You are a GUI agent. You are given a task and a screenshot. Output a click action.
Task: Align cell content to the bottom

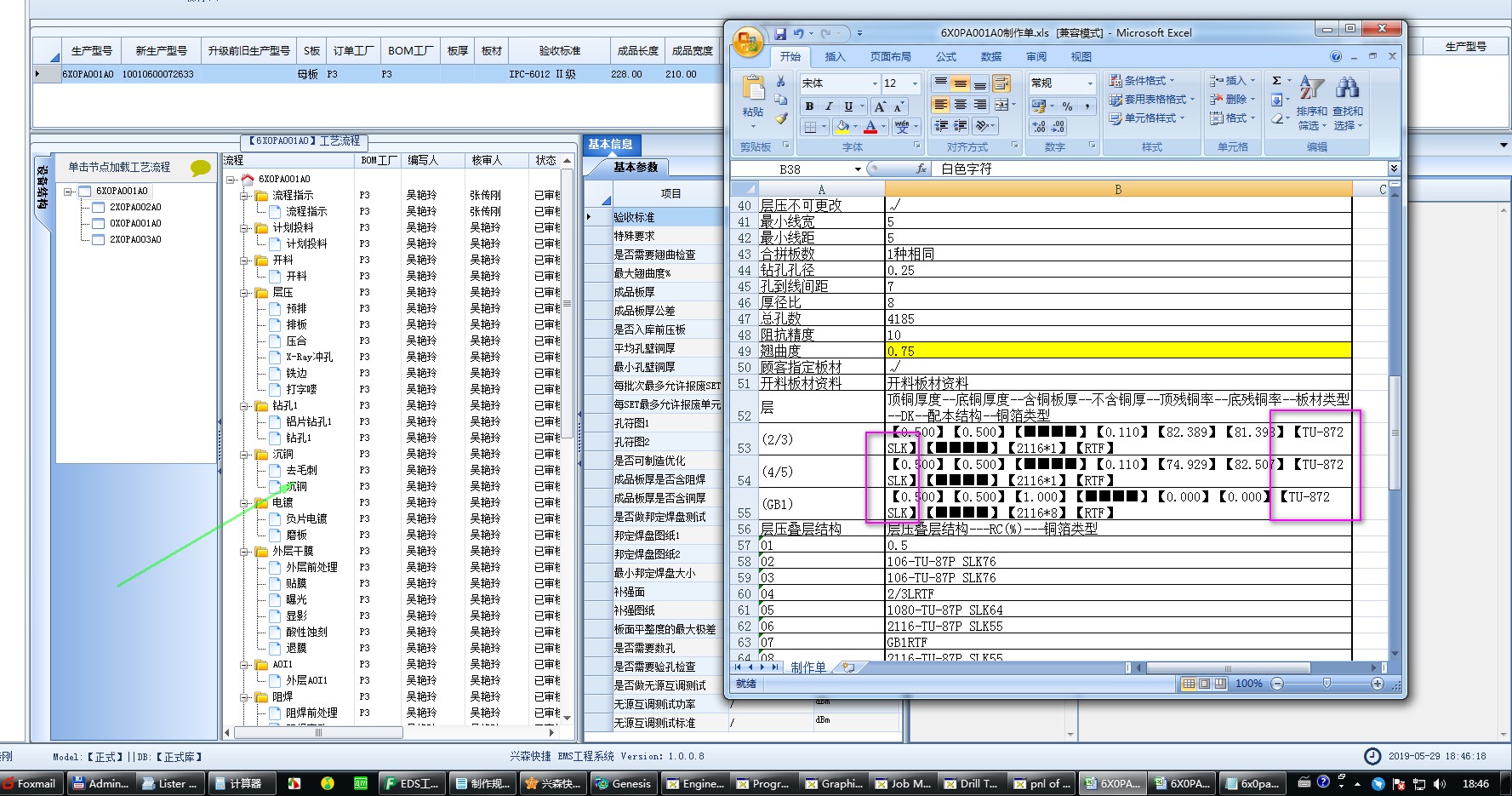[979, 83]
